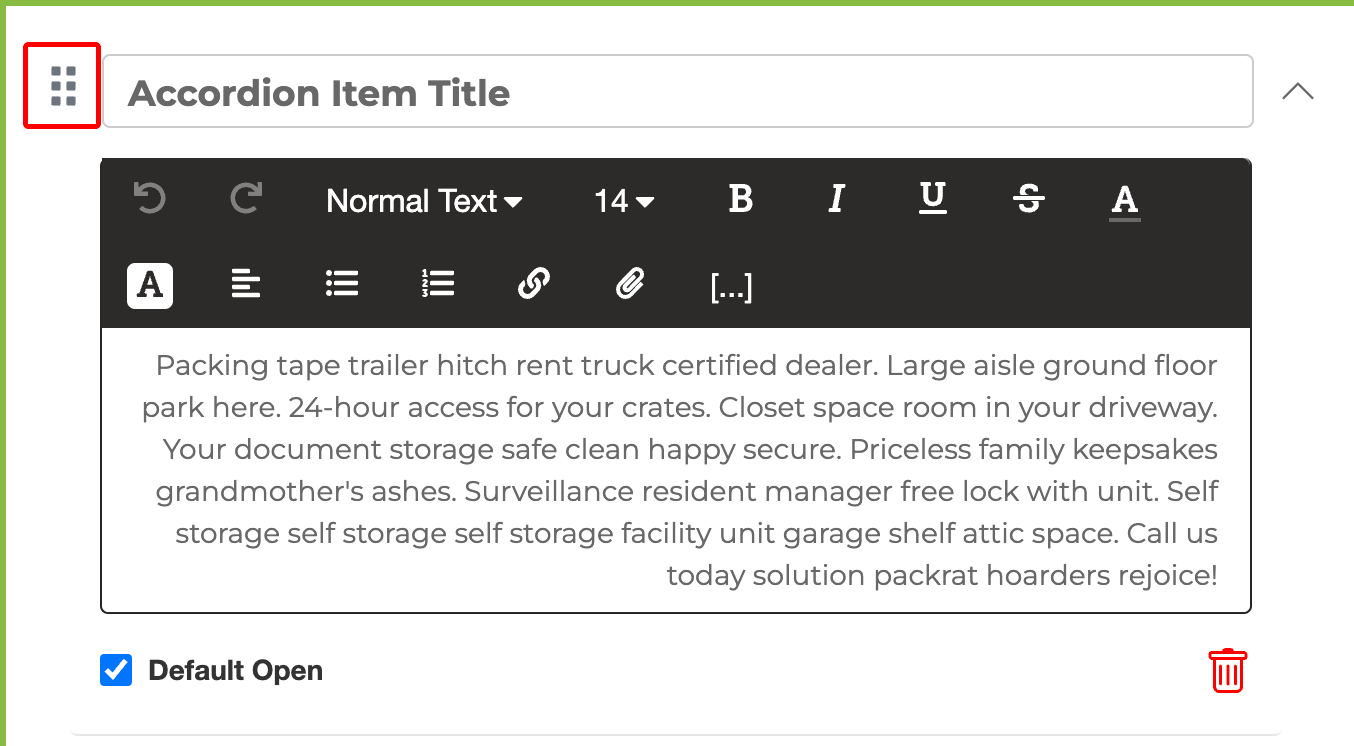
Task: Open the font size 14 dropdown
Action: pos(624,201)
